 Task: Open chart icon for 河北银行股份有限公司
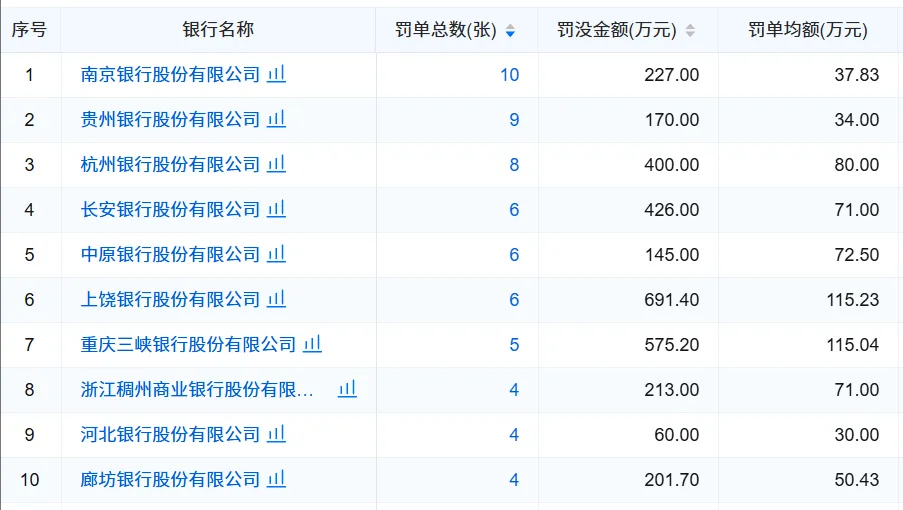(x=276, y=433)
